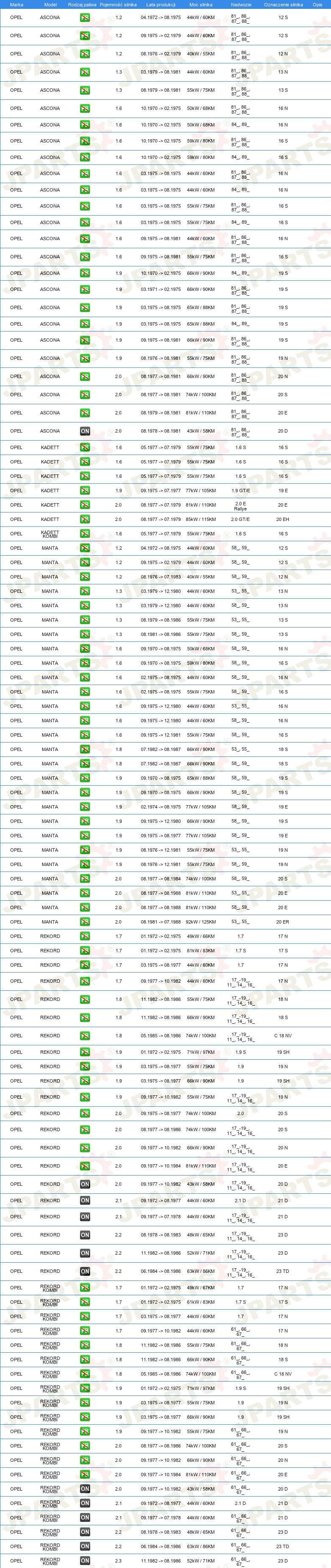Click the Lata produkcji column header

(161, 4)
